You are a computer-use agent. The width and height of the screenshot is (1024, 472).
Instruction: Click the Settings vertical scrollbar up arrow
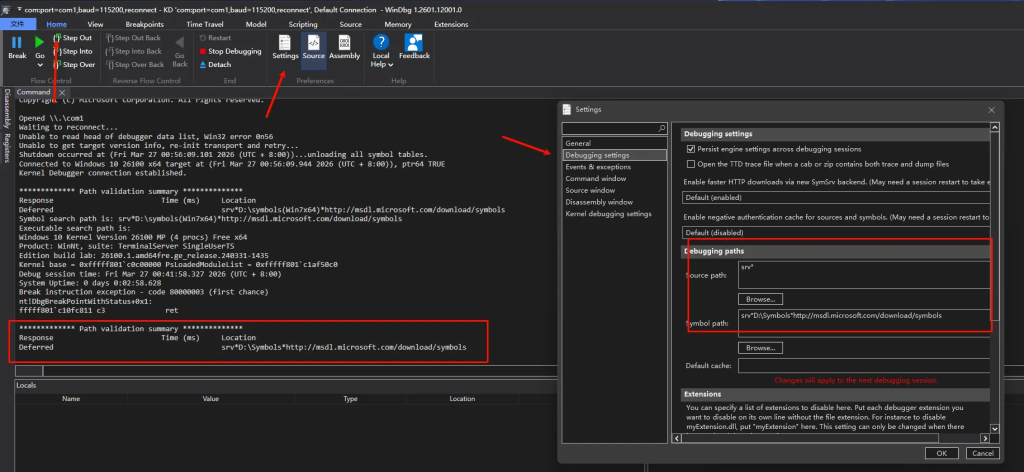click(995, 128)
